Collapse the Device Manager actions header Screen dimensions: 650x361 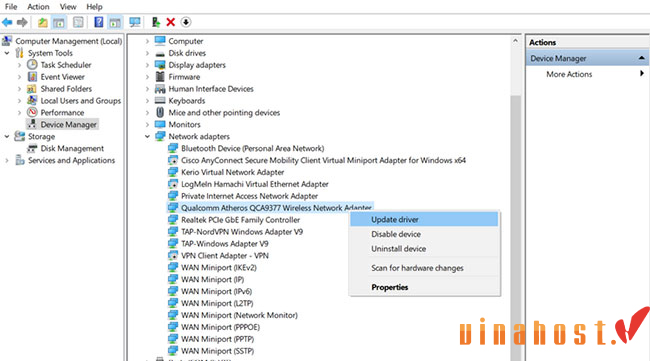pyautogui.click(x=641, y=58)
